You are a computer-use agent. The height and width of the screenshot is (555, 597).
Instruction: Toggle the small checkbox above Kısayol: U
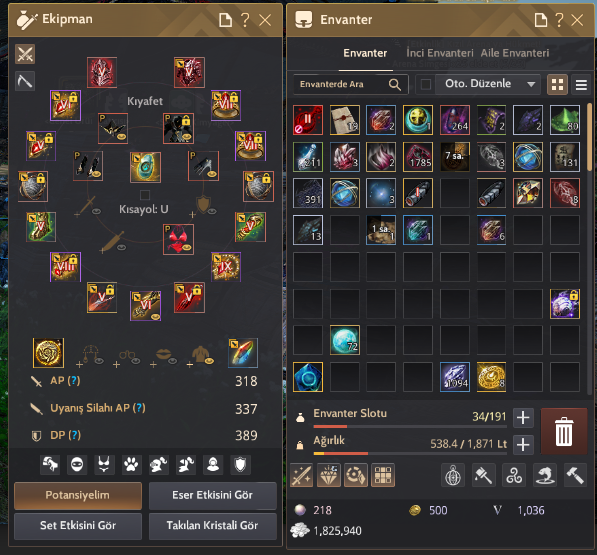point(145,195)
